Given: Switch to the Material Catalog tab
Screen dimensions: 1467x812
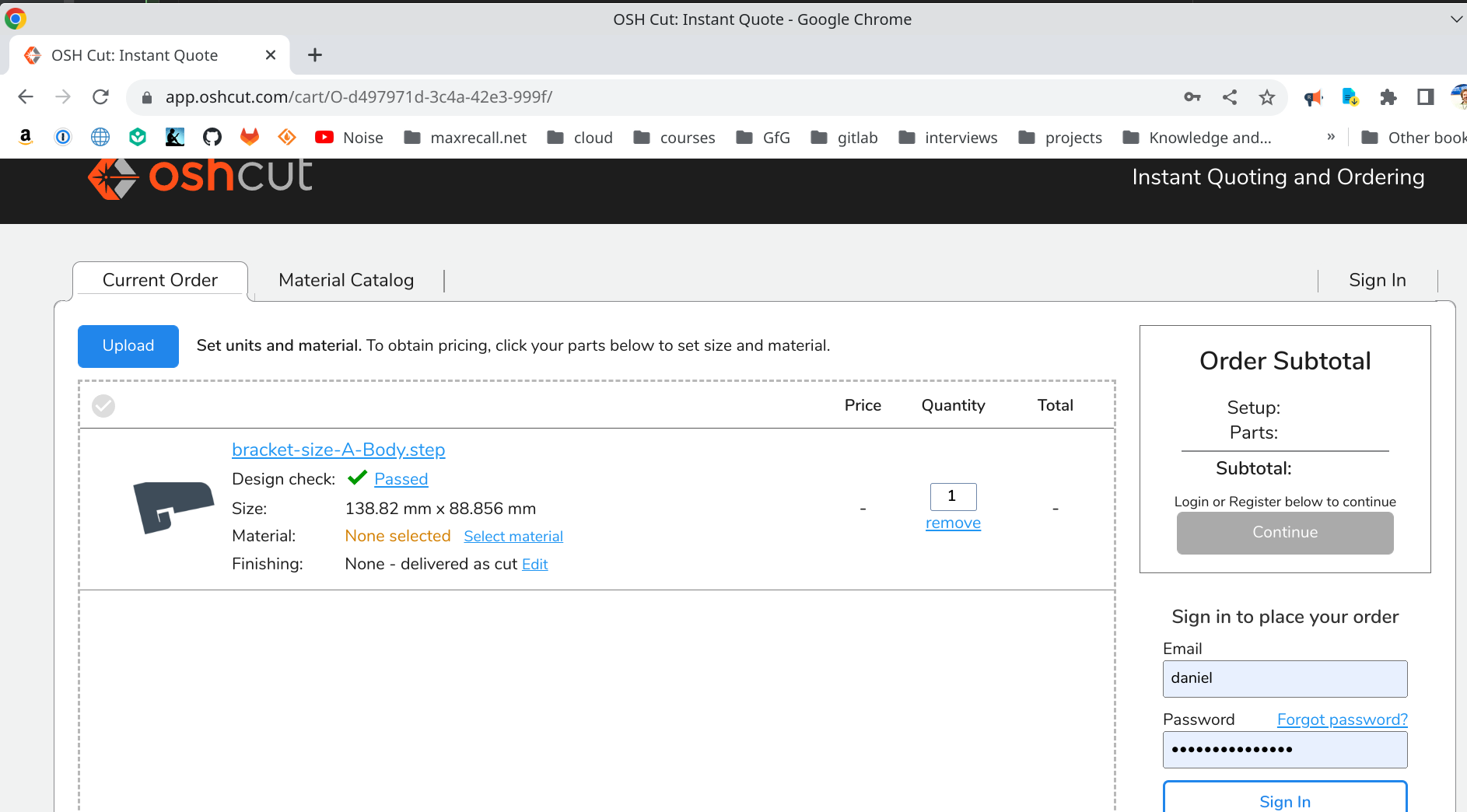Looking at the screenshot, I should tap(346, 280).
